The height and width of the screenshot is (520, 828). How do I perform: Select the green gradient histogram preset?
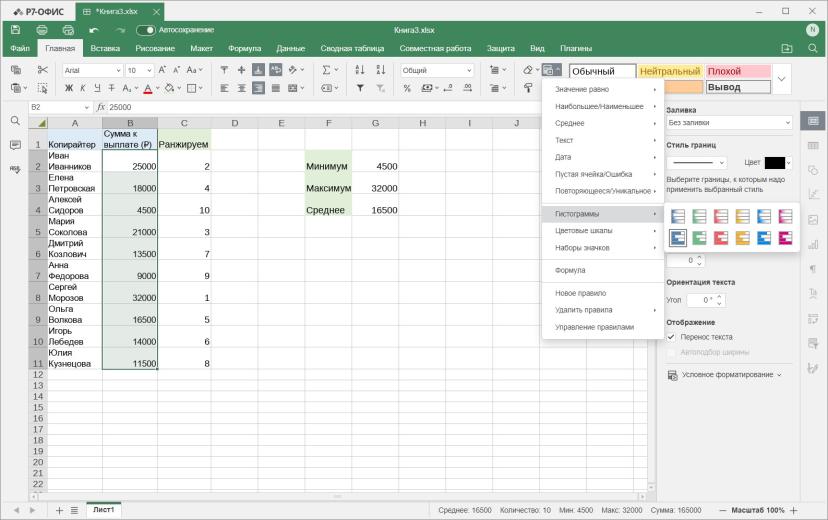coord(699,216)
